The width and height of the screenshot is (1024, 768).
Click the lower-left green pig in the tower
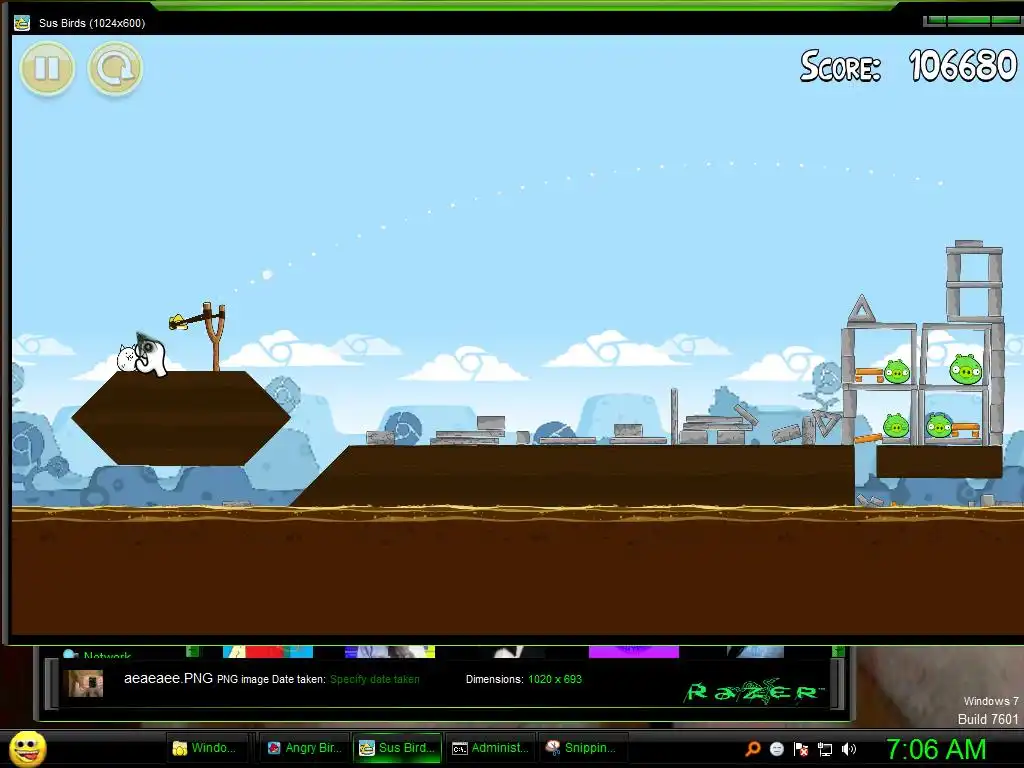[x=896, y=426]
